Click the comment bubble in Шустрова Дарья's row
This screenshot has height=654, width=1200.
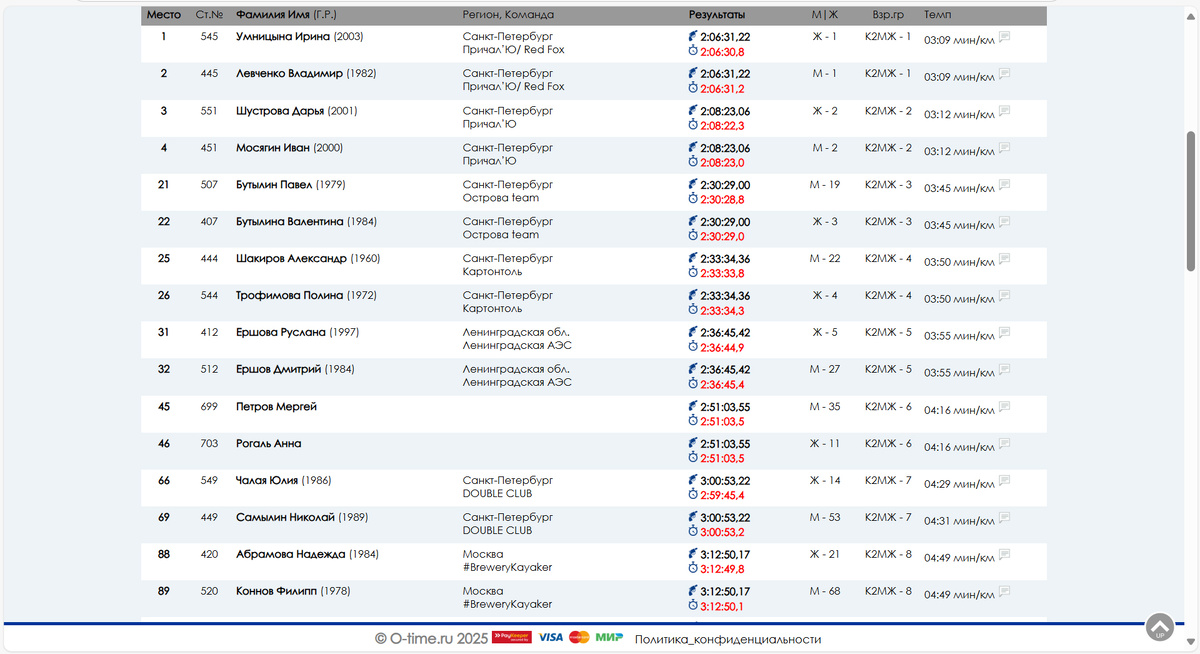coord(1004,111)
